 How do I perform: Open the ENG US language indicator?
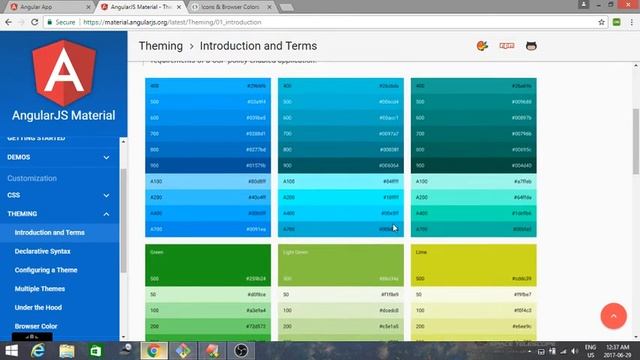(x=590, y=351)
